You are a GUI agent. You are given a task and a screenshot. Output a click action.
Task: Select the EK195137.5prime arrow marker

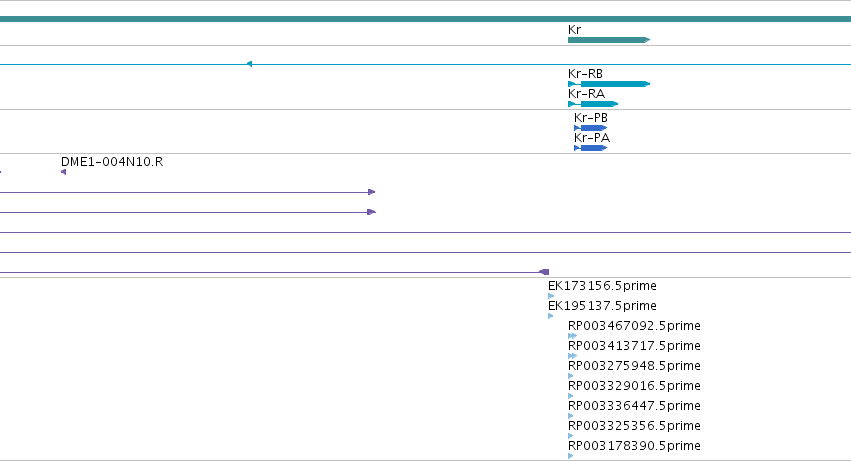point(551,316)
